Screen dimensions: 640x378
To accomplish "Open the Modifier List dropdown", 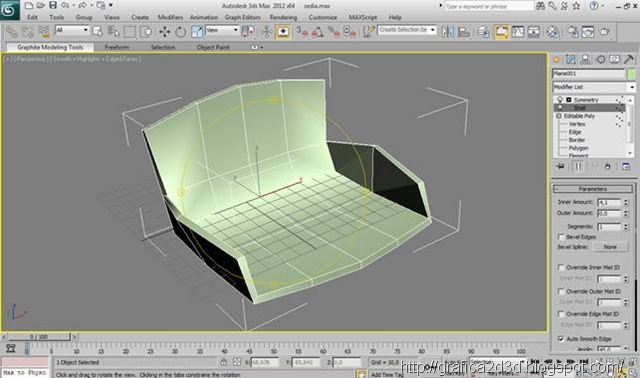I will coord(594,87).
